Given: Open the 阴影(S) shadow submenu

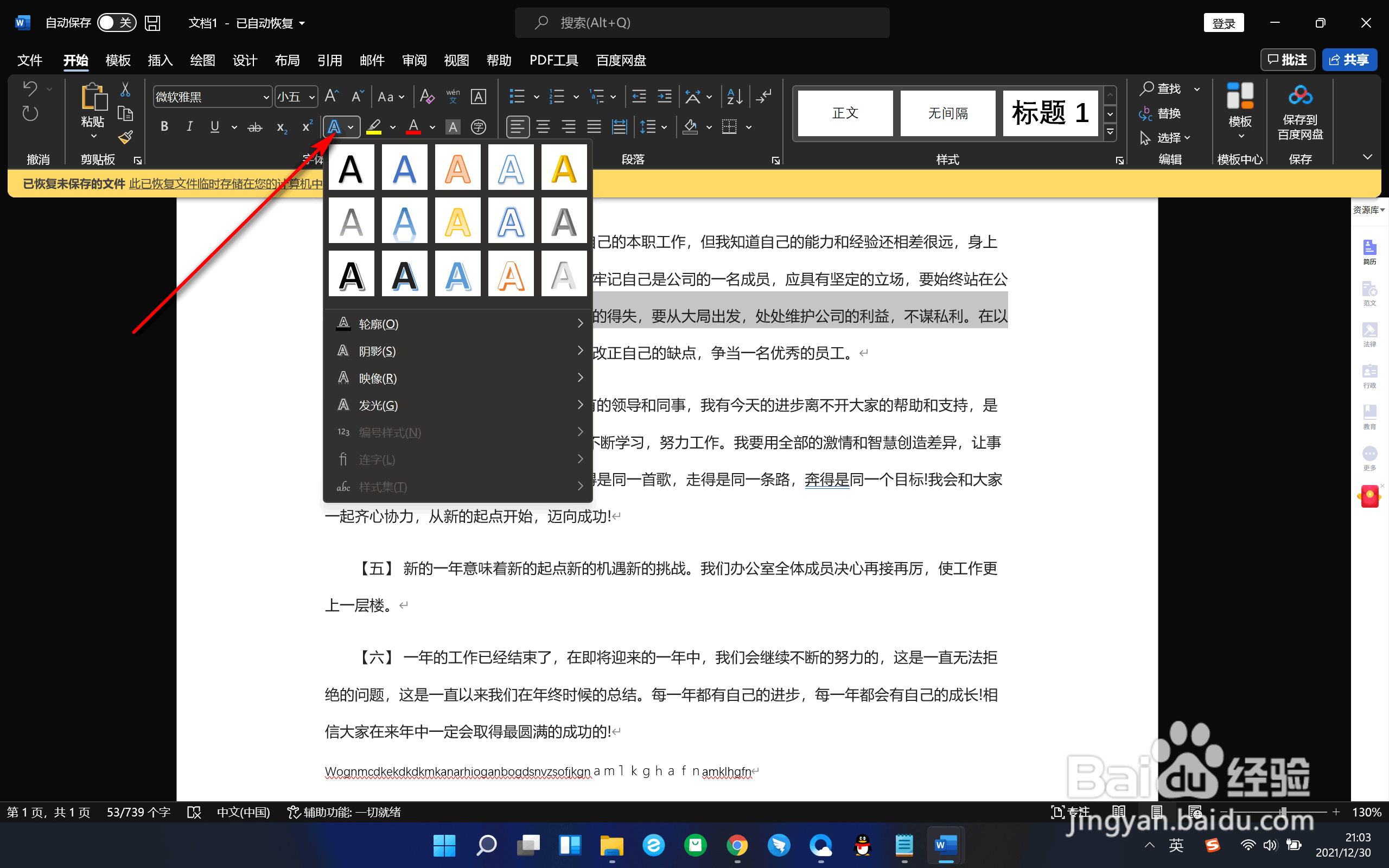Looking at the screenshot, I should pos(458,351).
